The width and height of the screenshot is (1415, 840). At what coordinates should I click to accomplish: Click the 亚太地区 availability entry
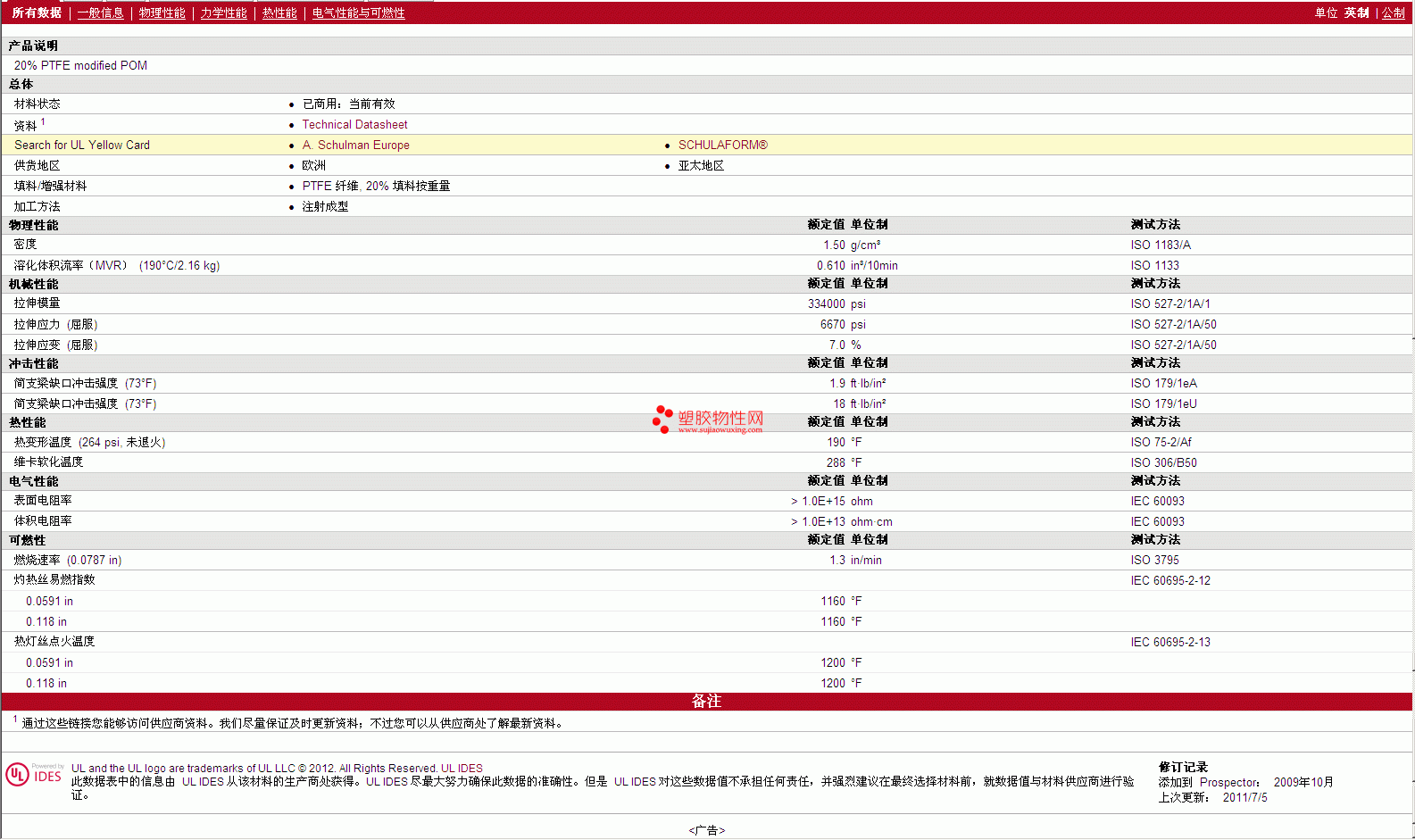(701, 166)
